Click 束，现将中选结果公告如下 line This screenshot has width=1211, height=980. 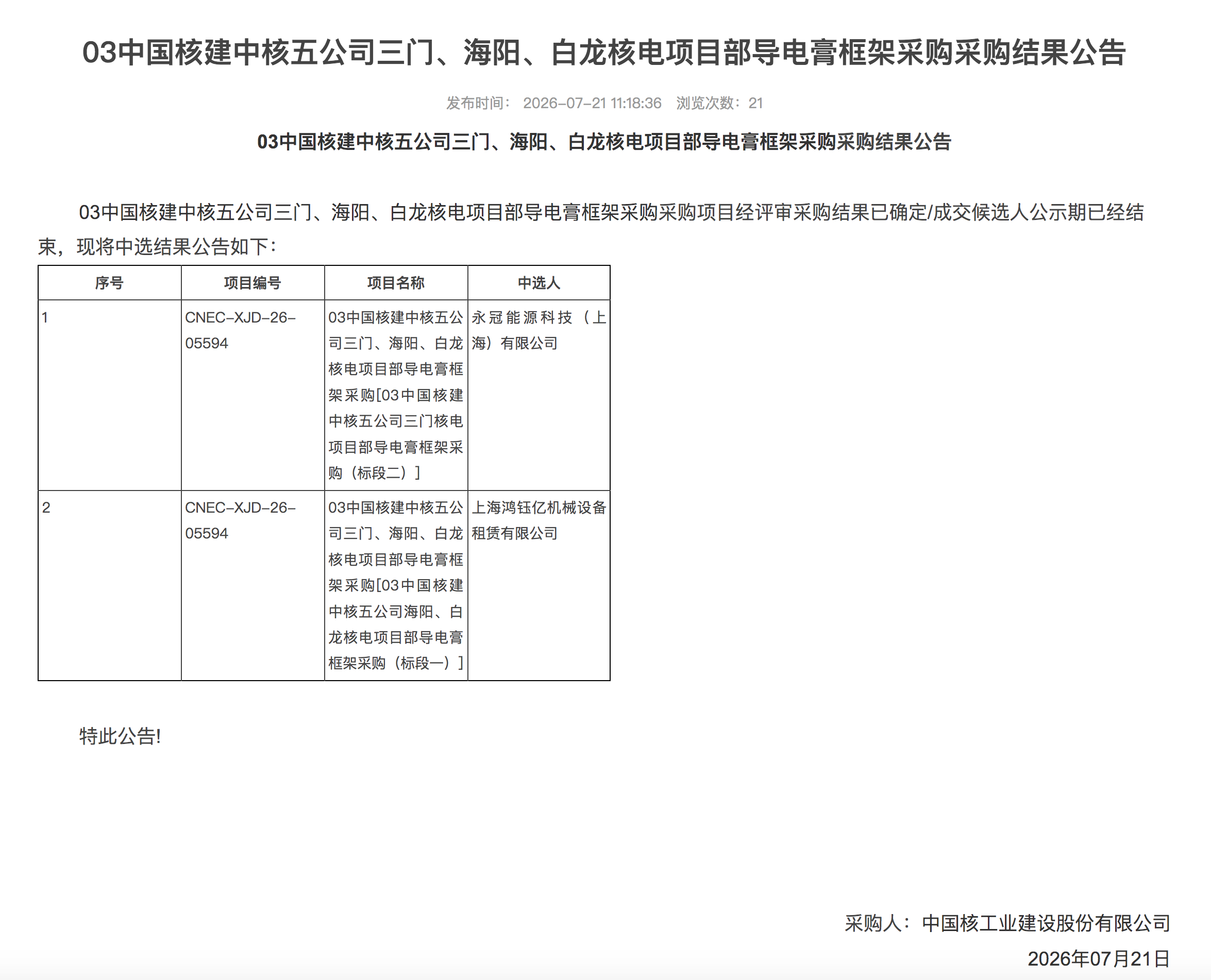coord(158,247)
